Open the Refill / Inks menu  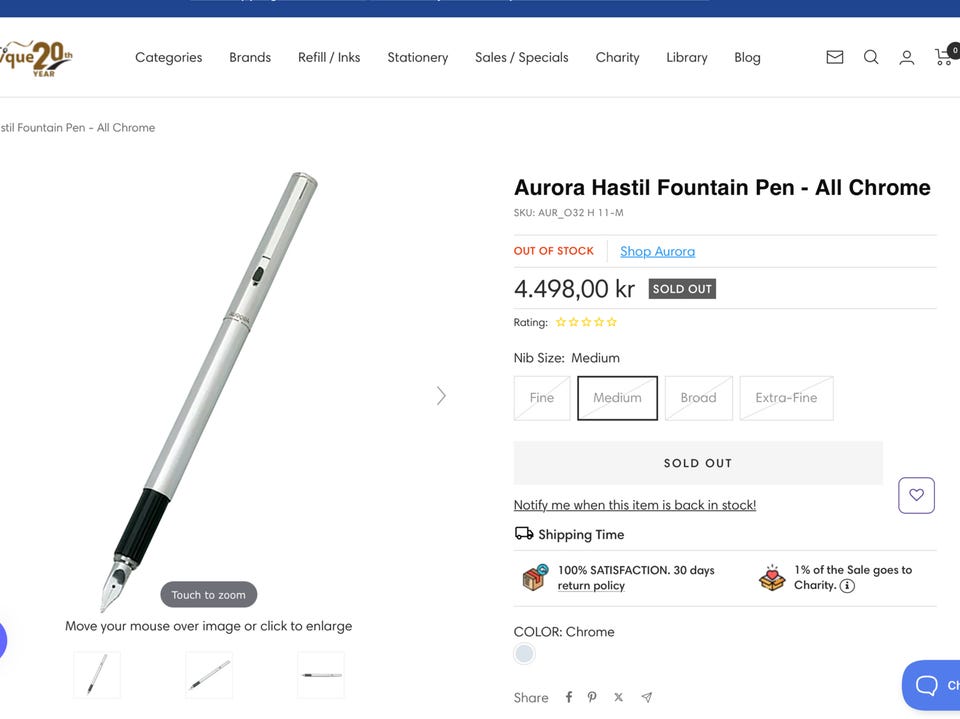tap(329, 57)
